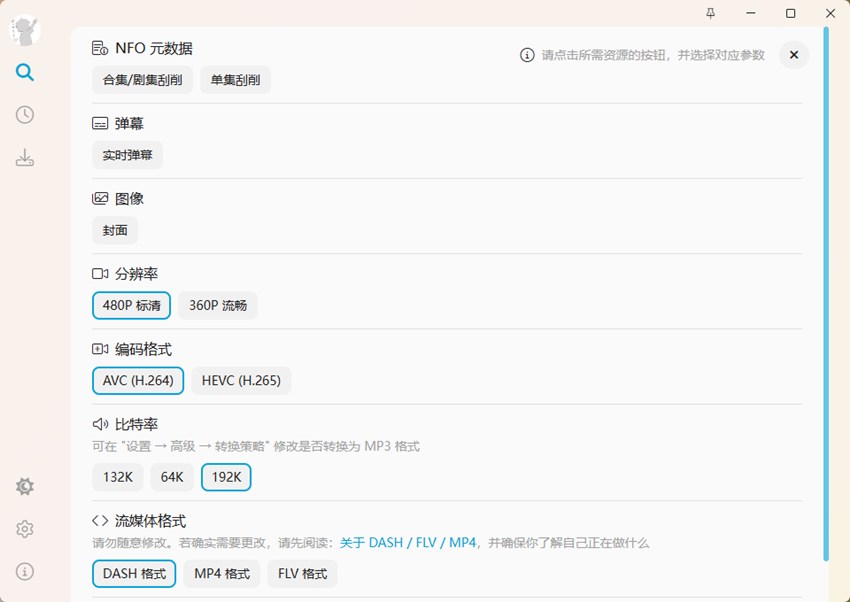Viewport: 850px width, 602px height.
Task: Click the pin icon in the title bar
Action: tap(712, 13)
